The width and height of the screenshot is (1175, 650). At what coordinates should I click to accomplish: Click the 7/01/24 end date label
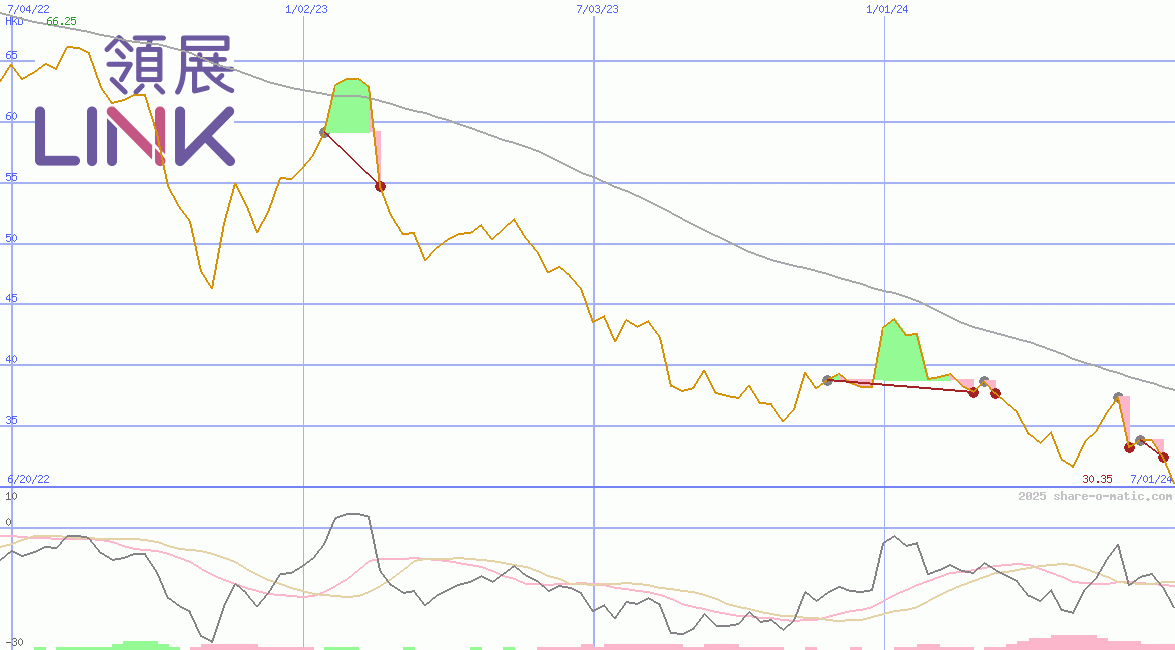pyautogui.click(x=1151, y=478)
